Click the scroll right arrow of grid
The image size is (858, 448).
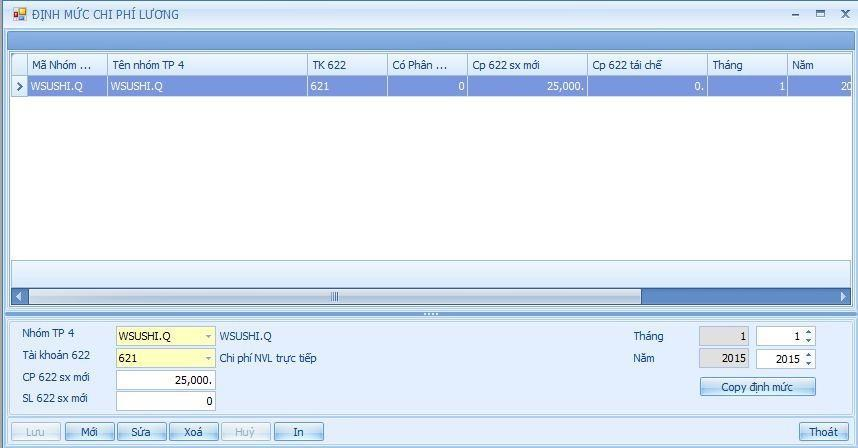[x=843, y=296]
